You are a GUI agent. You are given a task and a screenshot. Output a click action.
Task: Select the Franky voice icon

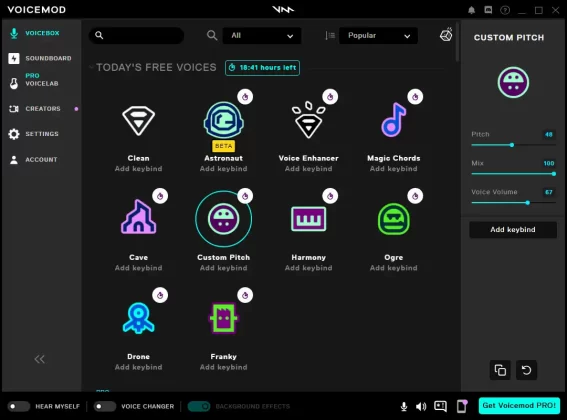tap(223, 318)
